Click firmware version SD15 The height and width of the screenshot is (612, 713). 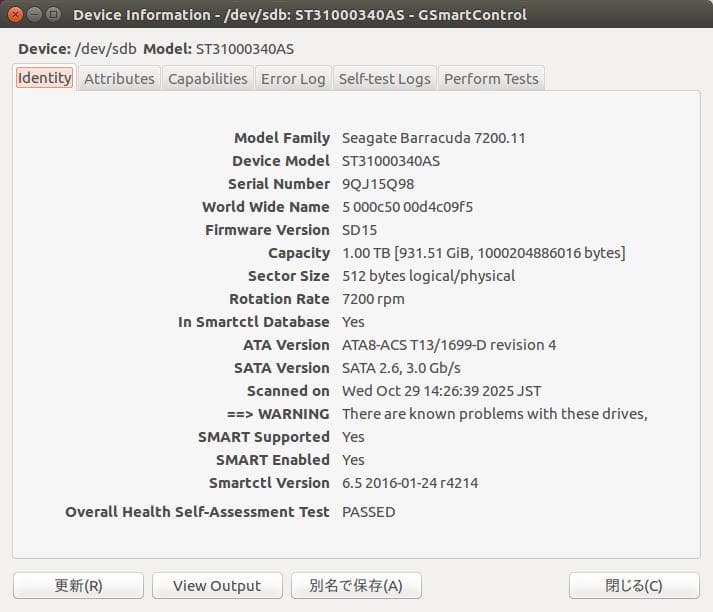(x=359, y=230)
